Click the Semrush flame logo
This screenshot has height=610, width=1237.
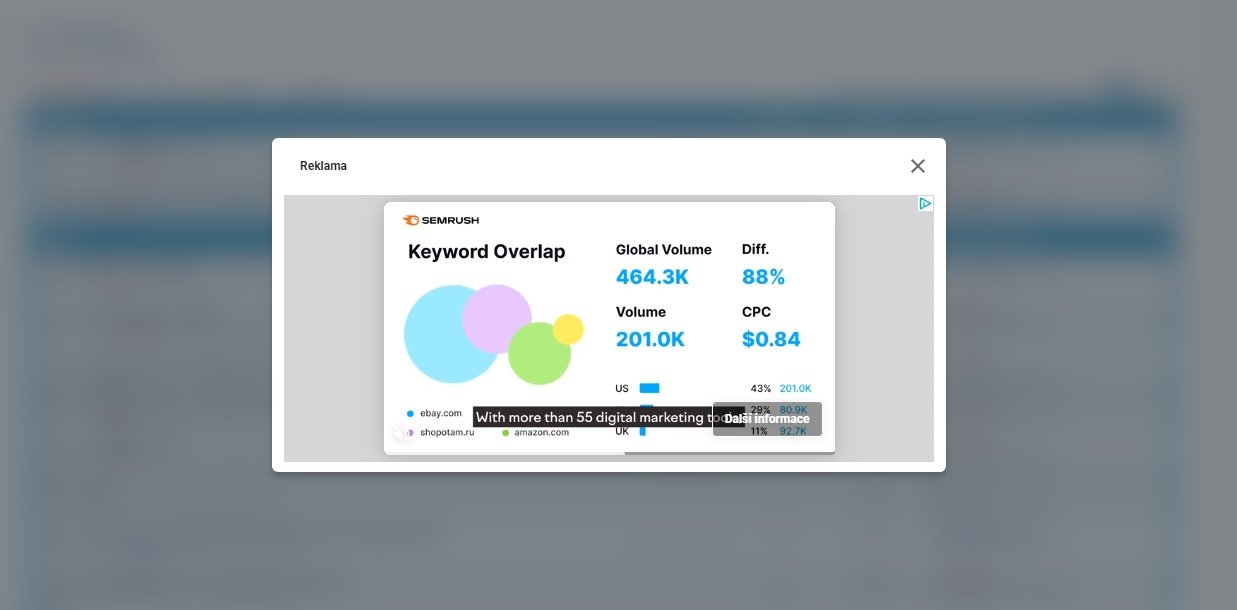click(x=411, y=220)
